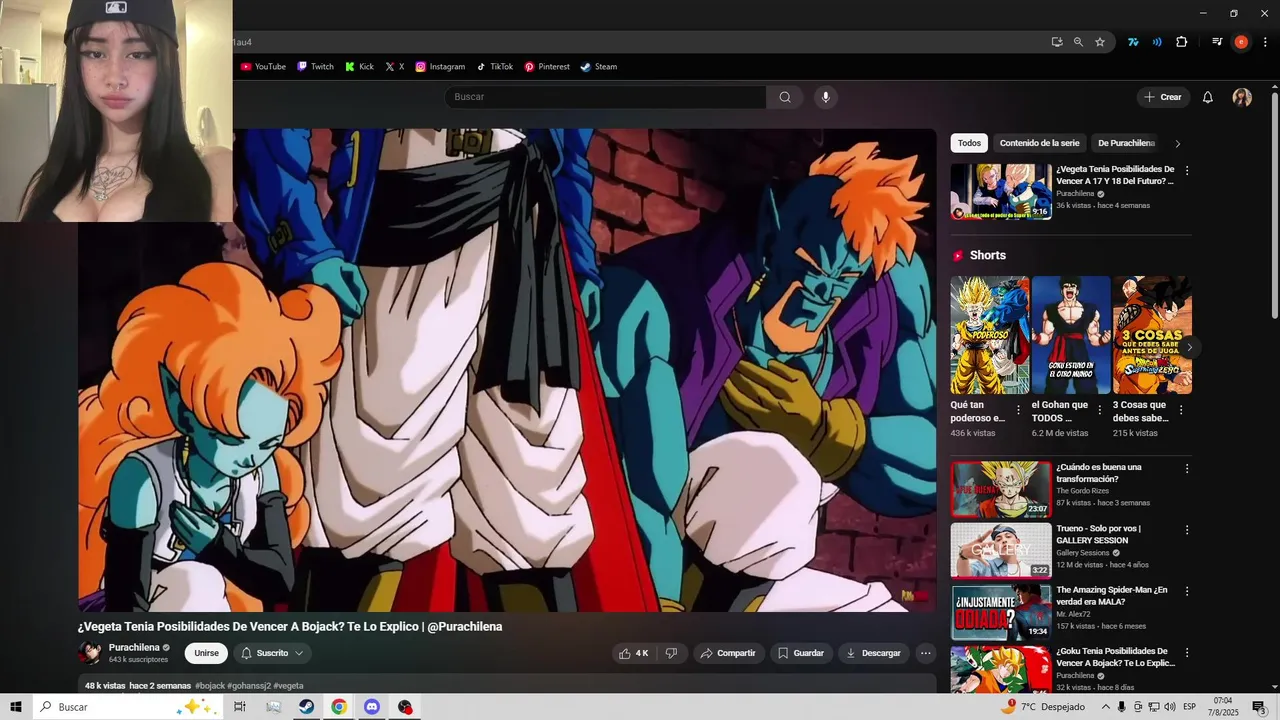
Task: Click the Unirse button
Action: click(206, 653)
